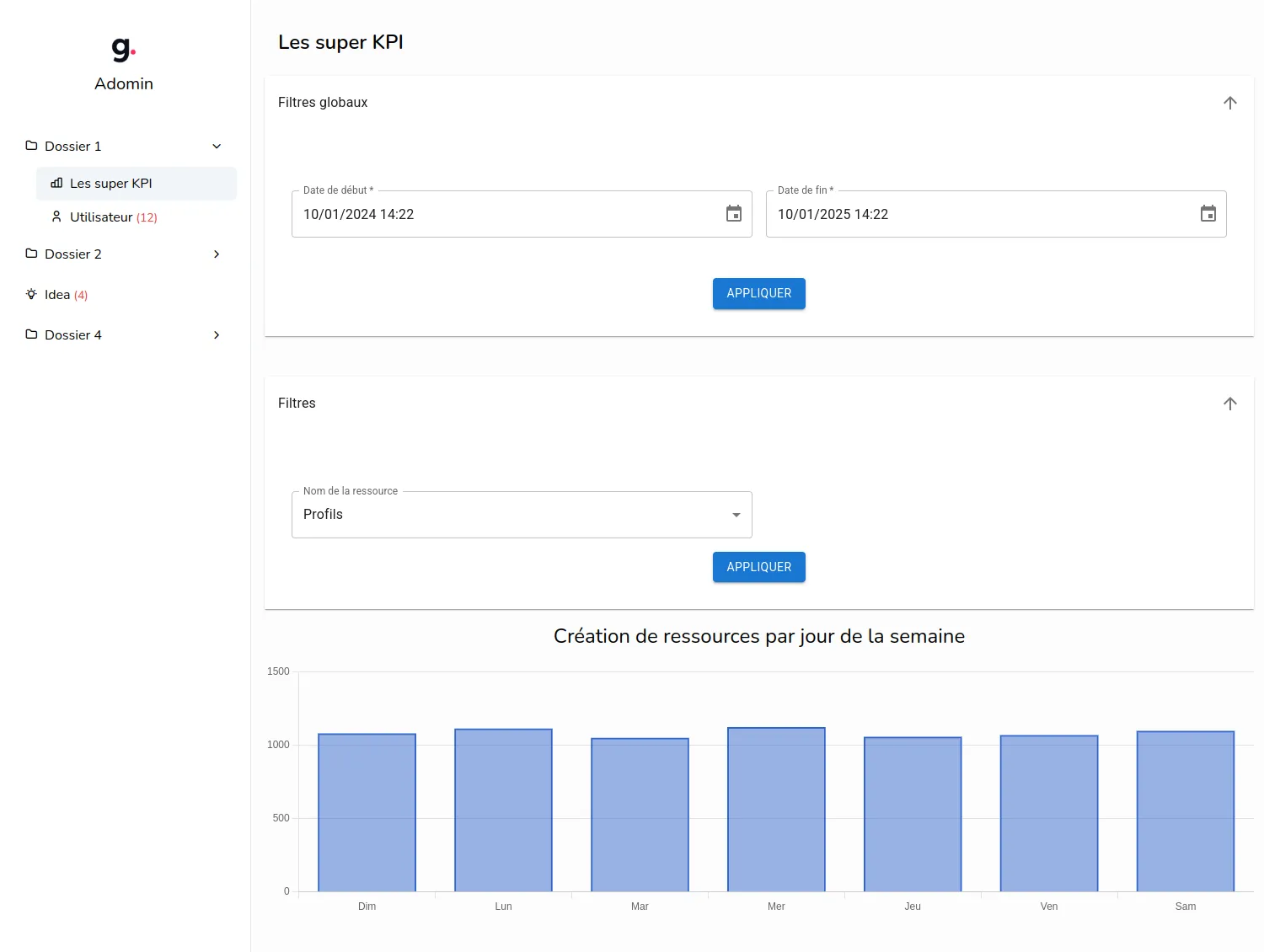
Task: Select Dossier 4 in the sidebar
Action: [126, 335]
